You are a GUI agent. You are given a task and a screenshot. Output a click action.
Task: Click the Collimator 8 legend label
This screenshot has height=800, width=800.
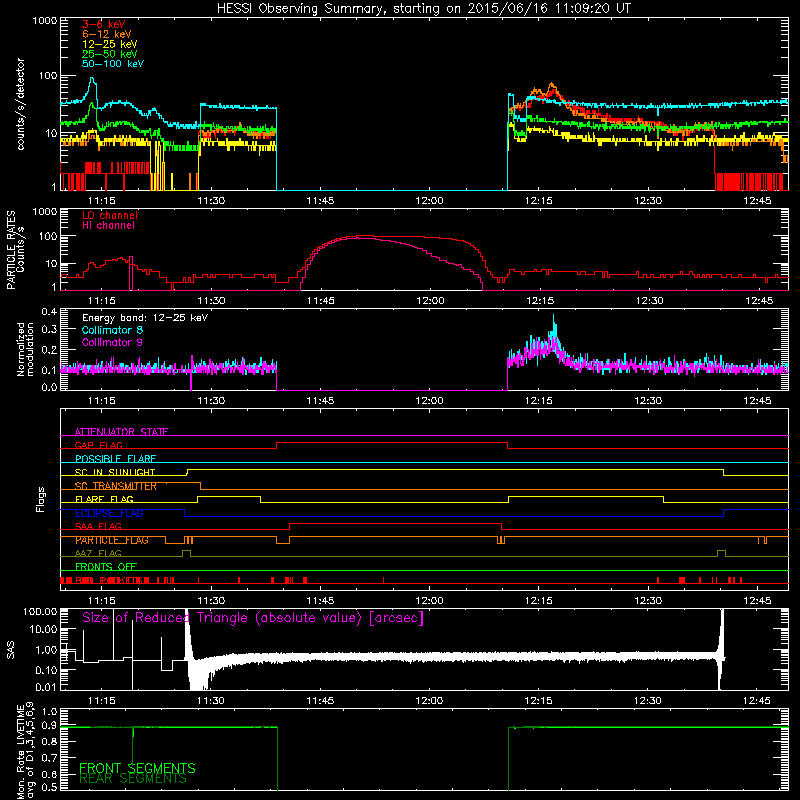(x=112, y=330)
